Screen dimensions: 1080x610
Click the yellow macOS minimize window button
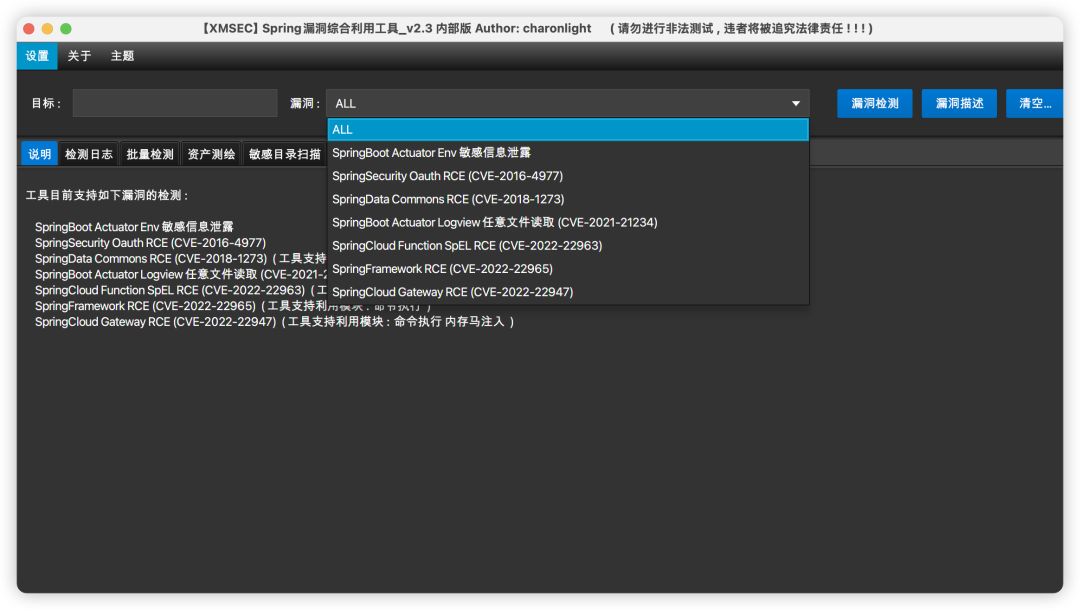(x=48, y=28)
